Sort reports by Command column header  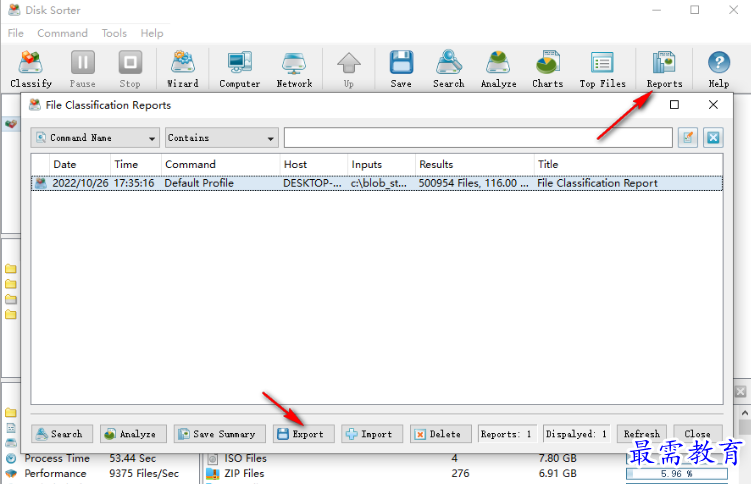pyautogui.click(x=221, y=164)
